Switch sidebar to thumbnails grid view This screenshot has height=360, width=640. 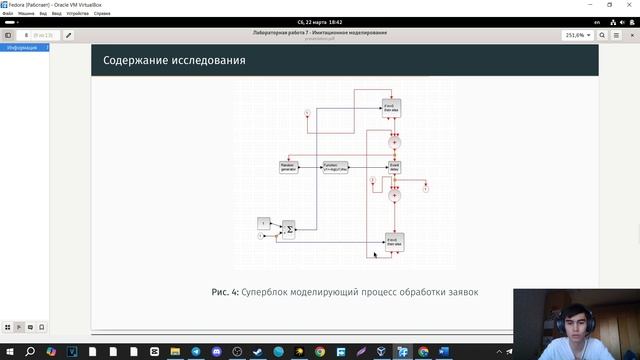click(x=8, y=327)
